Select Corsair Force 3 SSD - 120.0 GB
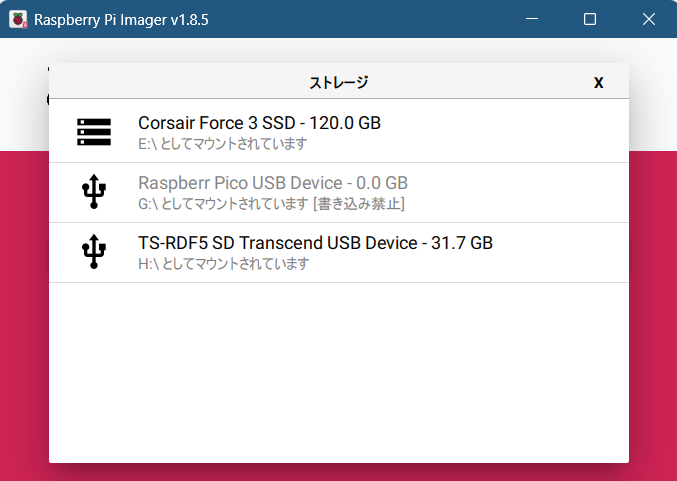The image size is (677, 481). pyautogui.click(x=339, y=131)
